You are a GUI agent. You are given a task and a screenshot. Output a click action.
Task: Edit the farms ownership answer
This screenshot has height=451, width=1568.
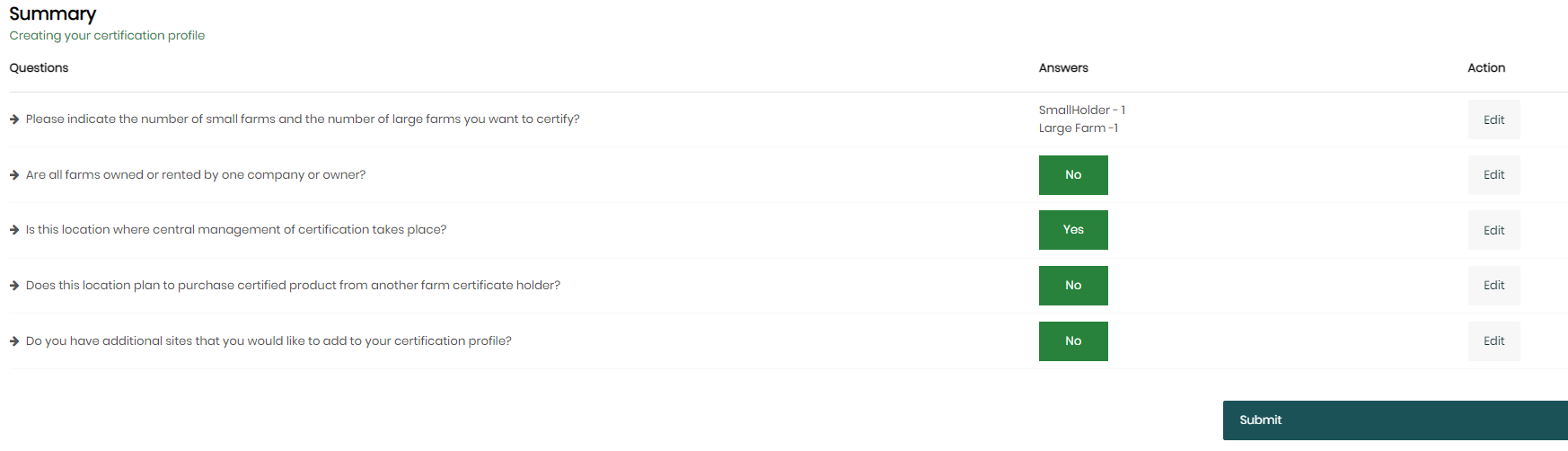pos(1493,175)
